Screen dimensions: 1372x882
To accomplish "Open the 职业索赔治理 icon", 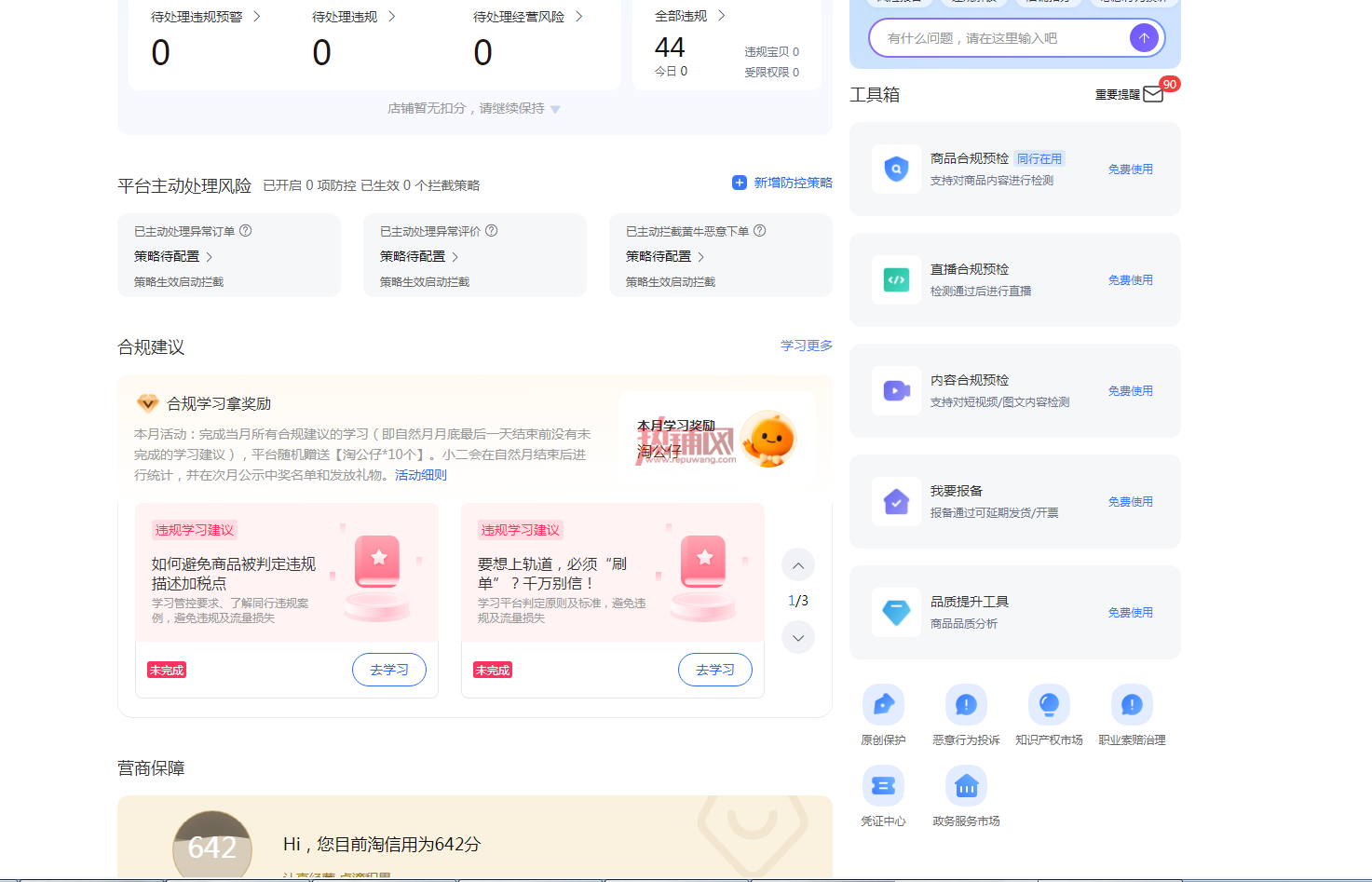I will 1132,704.
